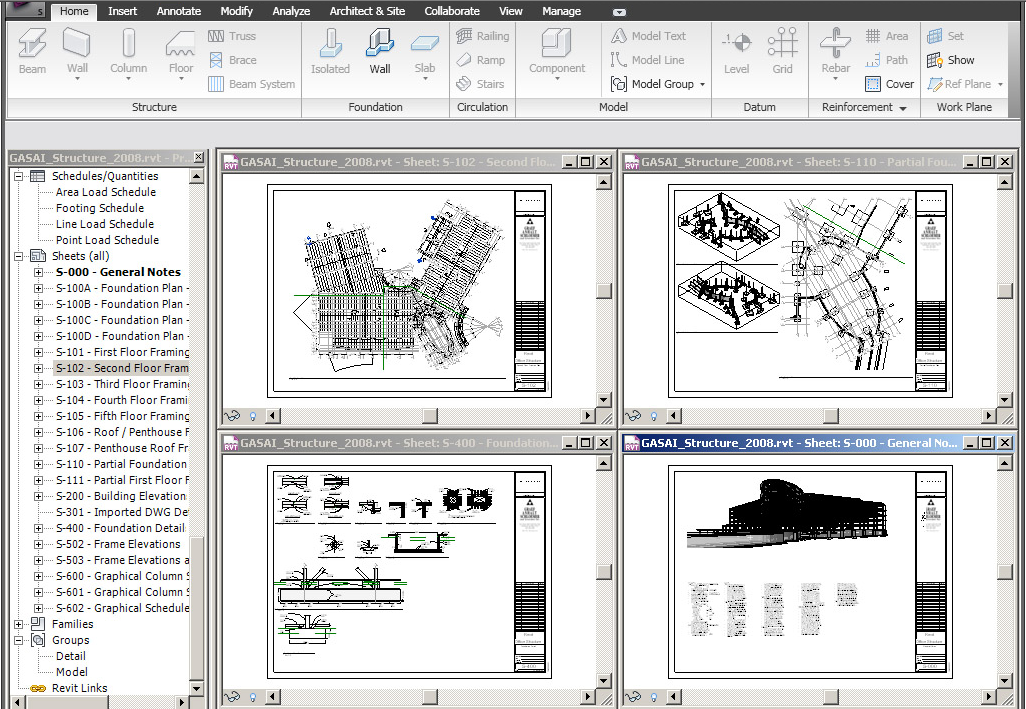Click the Set work plane button

946,36
